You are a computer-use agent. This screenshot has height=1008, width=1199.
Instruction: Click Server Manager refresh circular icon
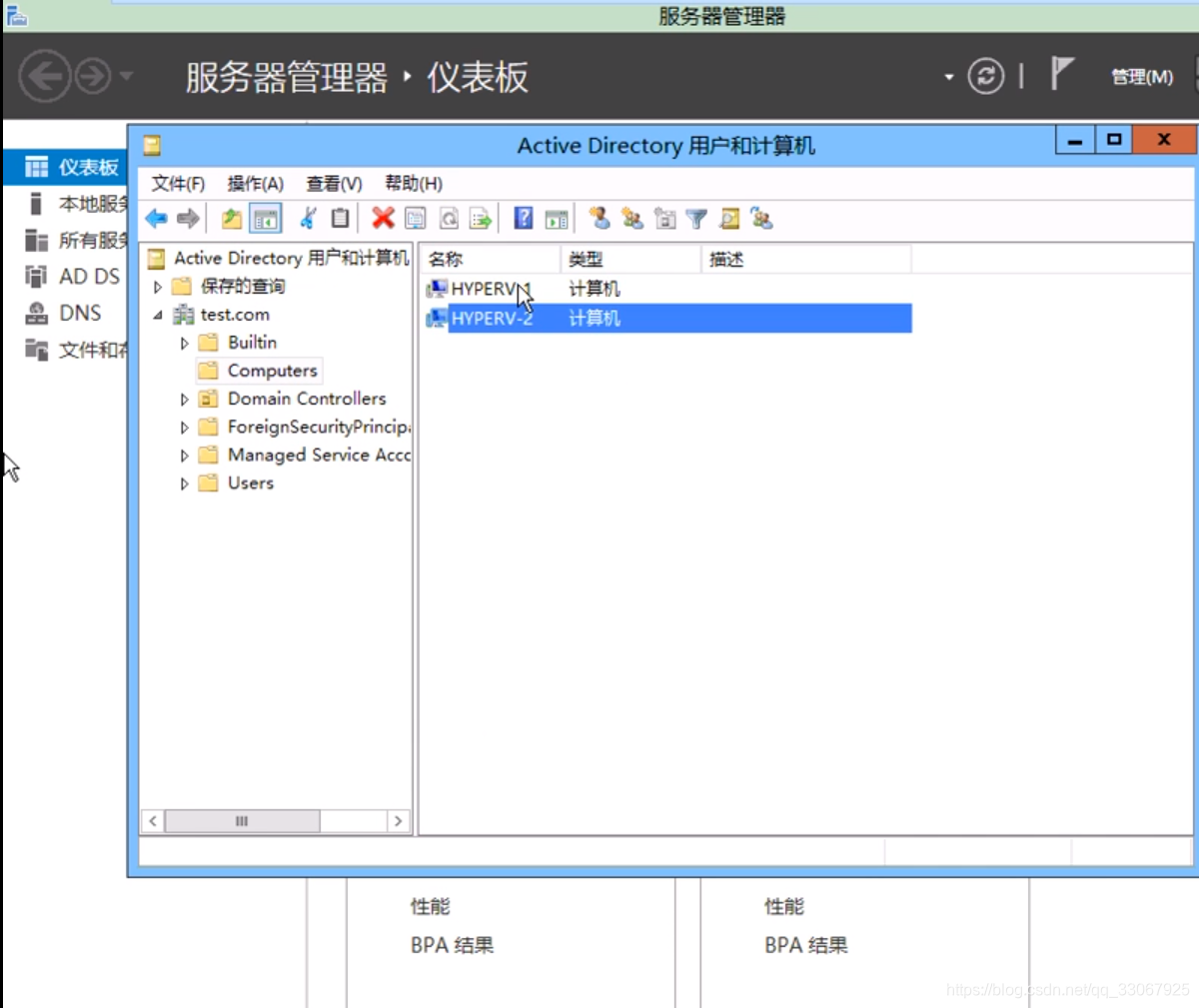click(x=985, y=76)
